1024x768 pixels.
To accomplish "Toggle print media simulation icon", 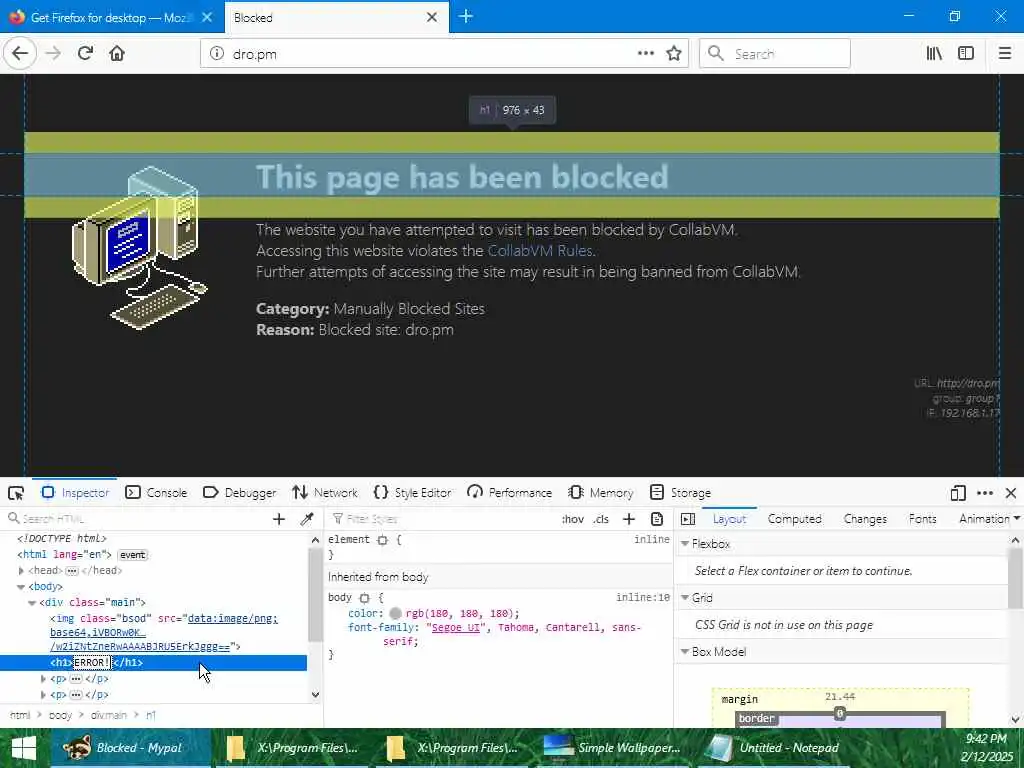I will (x=657, y=519).
